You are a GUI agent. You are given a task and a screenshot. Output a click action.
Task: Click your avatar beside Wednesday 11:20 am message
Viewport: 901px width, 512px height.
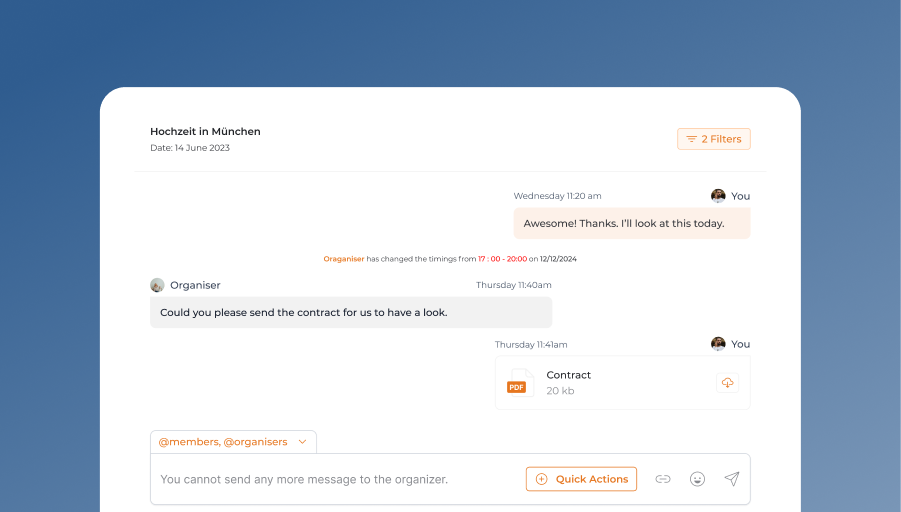[718, 196]
